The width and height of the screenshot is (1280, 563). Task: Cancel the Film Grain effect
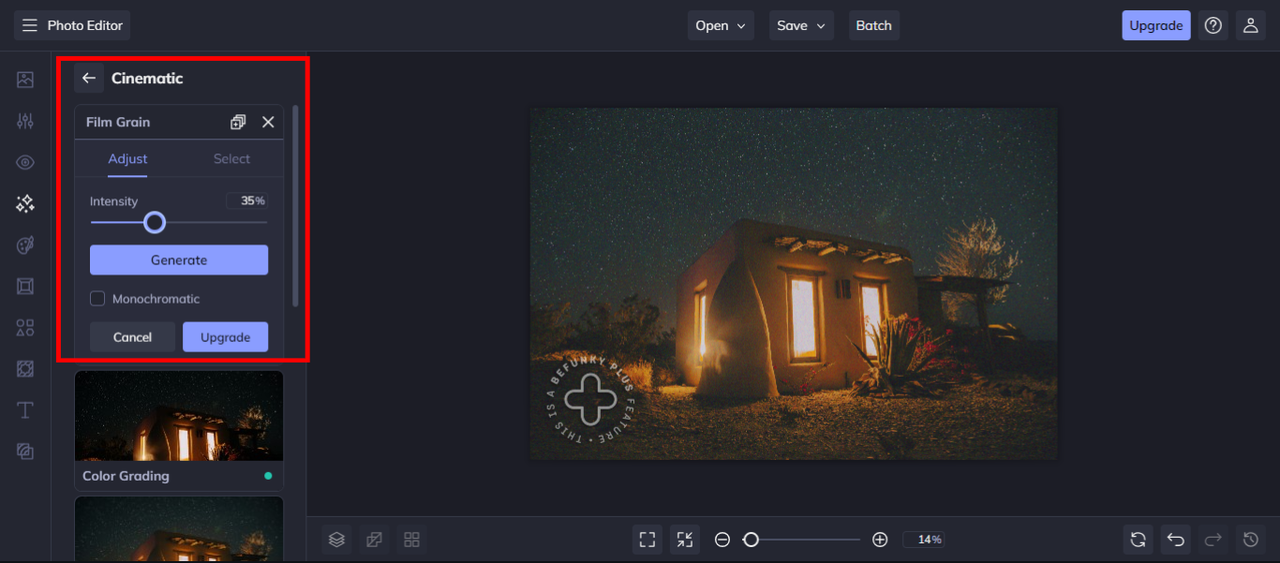[x=132, y=337]
